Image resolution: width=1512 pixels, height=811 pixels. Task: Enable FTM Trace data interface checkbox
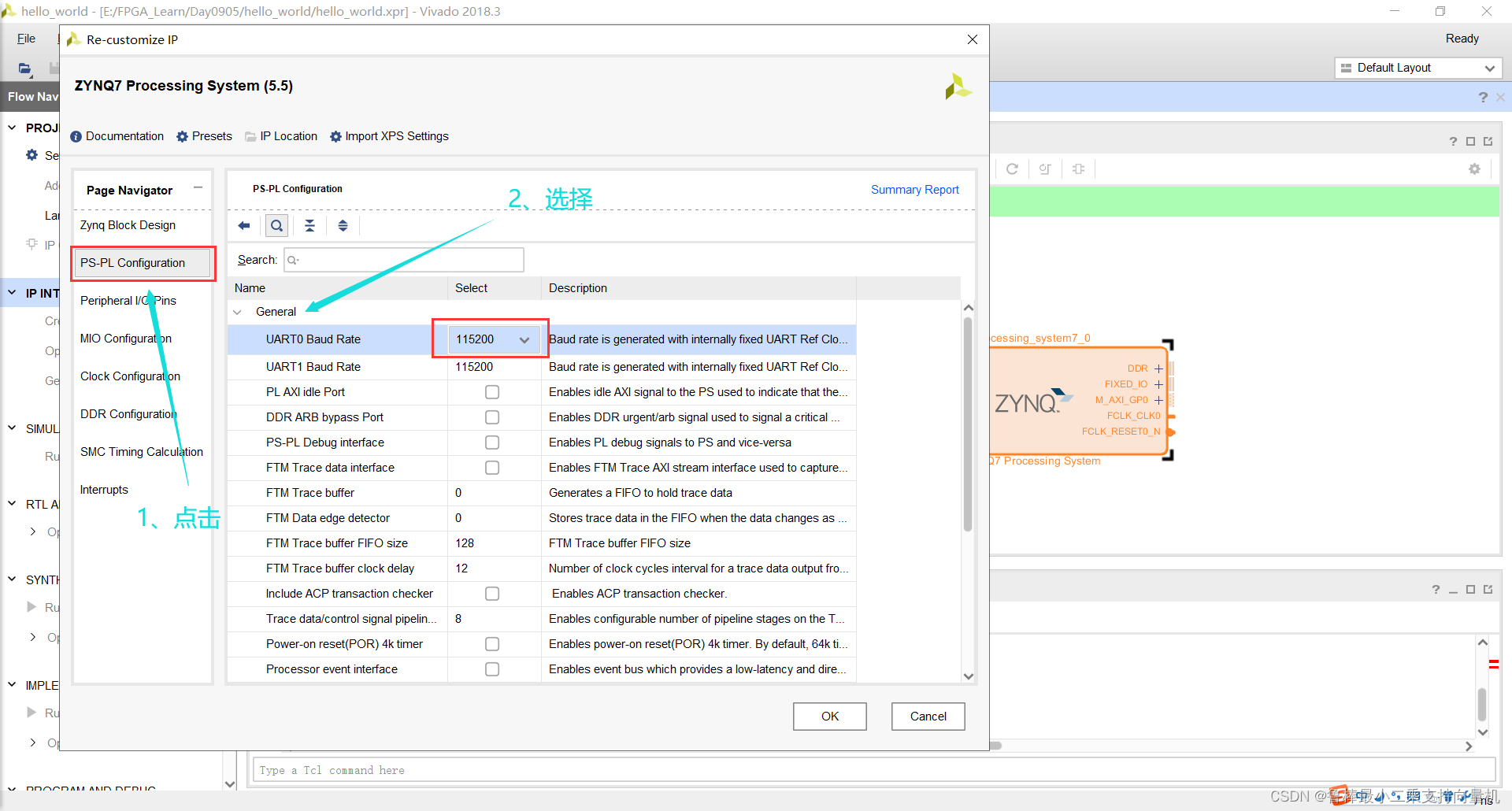(x=492, y=468)
